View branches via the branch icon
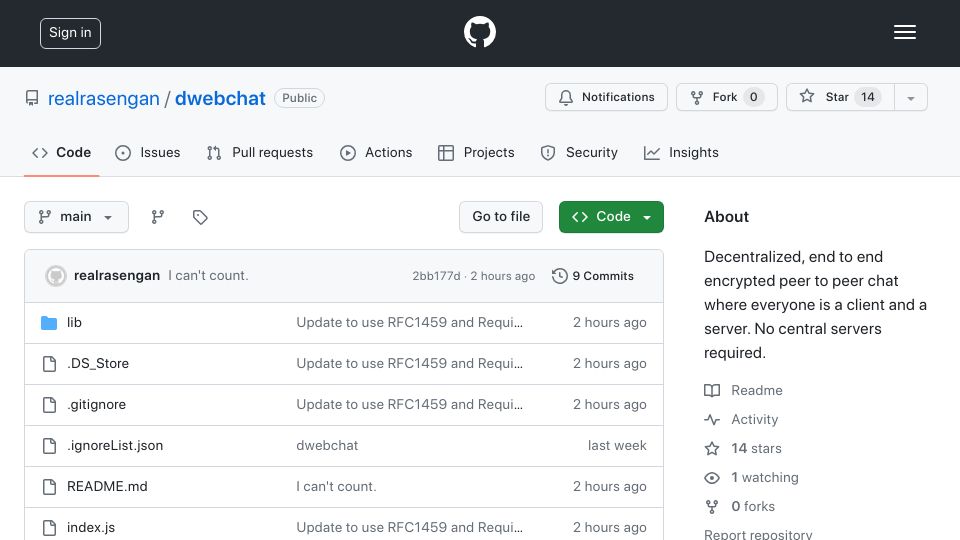The image size is (960, 540). [158, 217]
